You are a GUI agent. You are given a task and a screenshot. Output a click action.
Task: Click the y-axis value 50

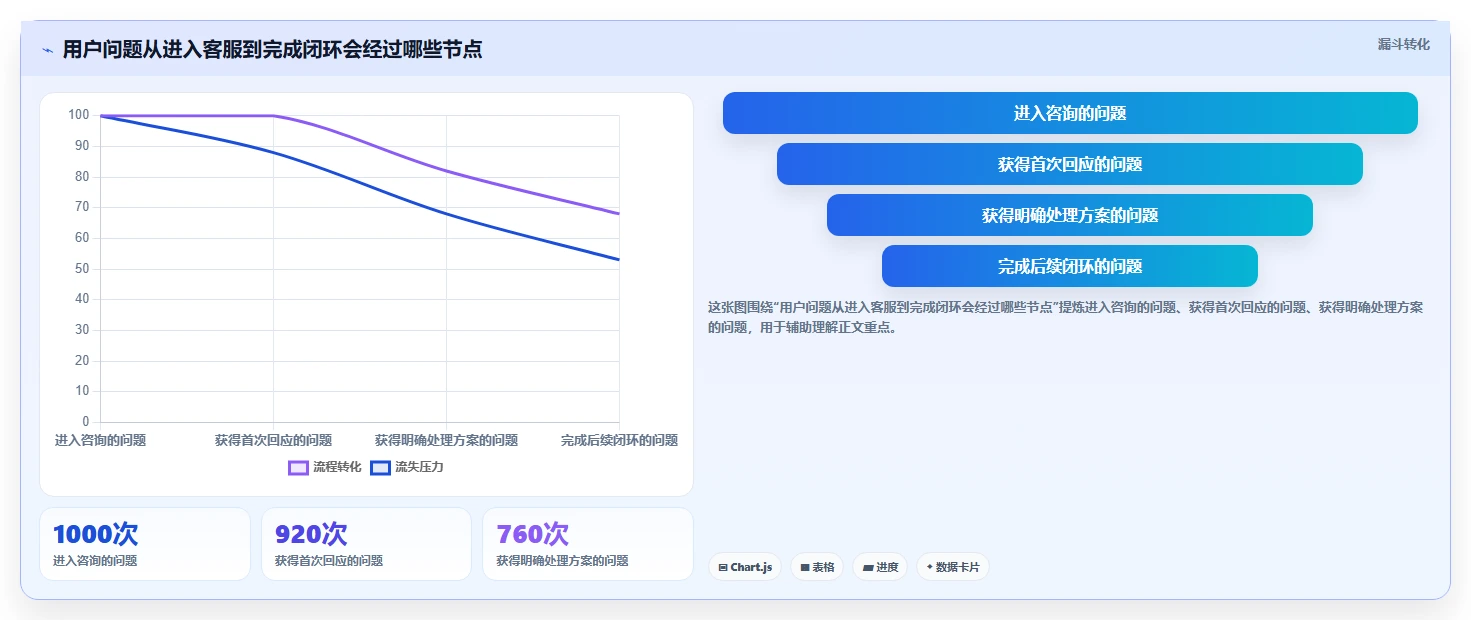[x=82, y=269]
